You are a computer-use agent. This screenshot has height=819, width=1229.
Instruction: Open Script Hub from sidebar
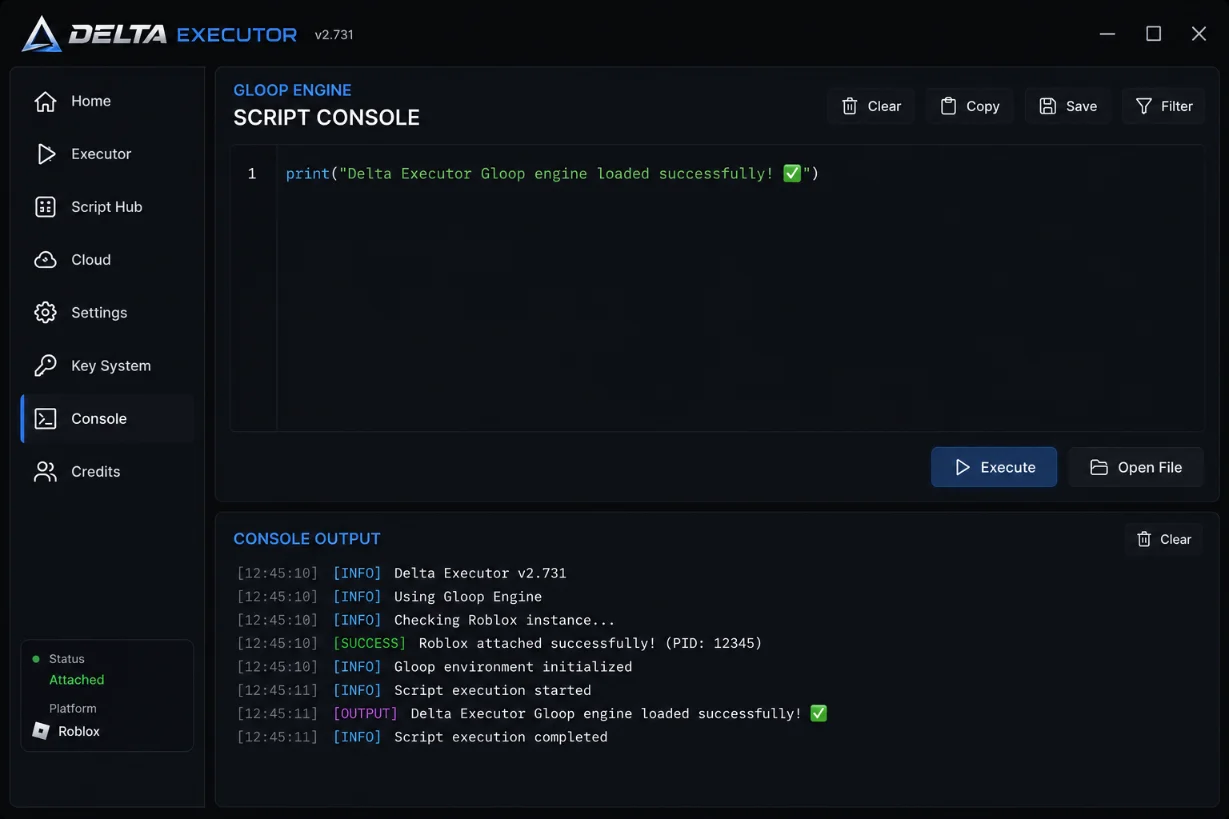tap(107, 207)
